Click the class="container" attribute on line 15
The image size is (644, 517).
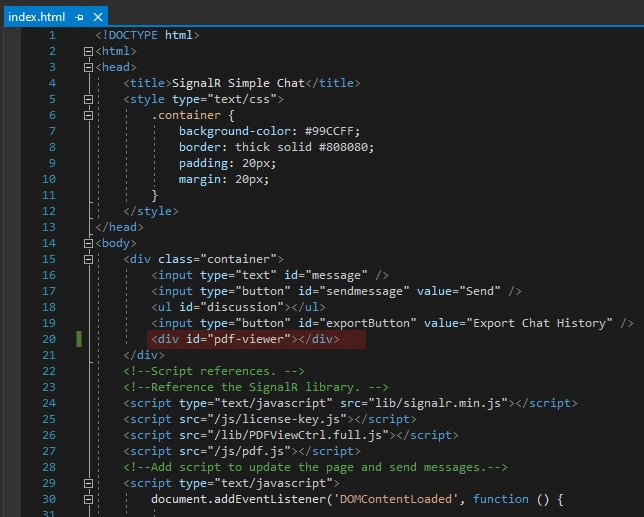click(x=217, y=260)
